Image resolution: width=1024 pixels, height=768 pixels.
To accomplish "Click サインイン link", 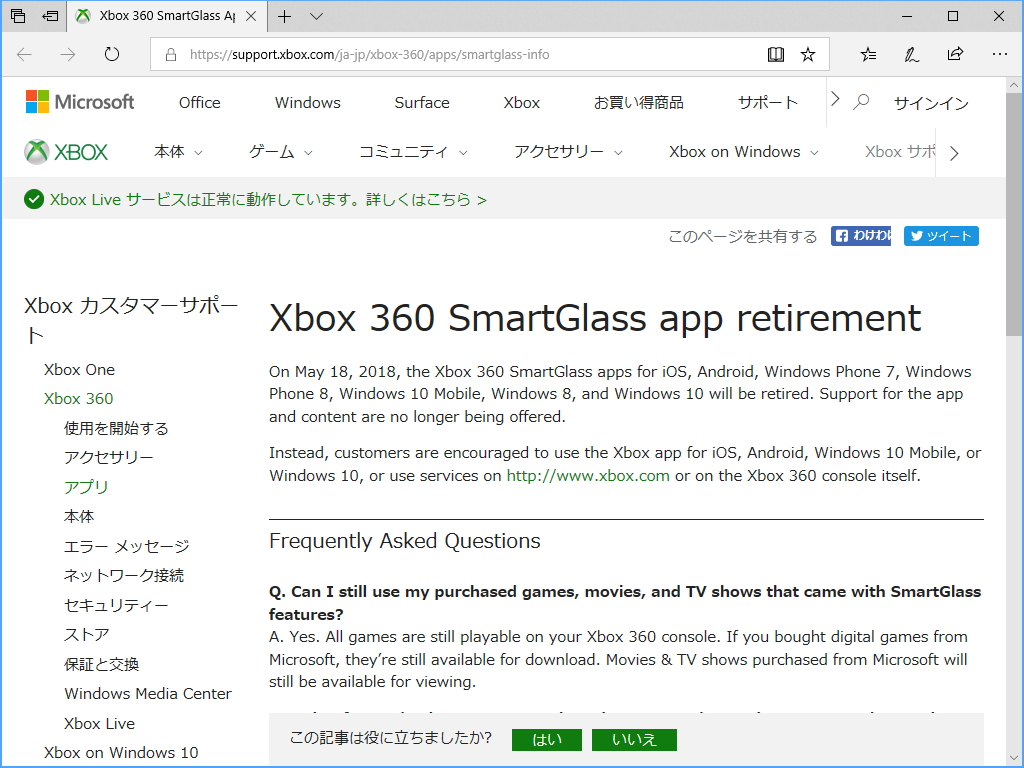I will click(x=931, y=103).
